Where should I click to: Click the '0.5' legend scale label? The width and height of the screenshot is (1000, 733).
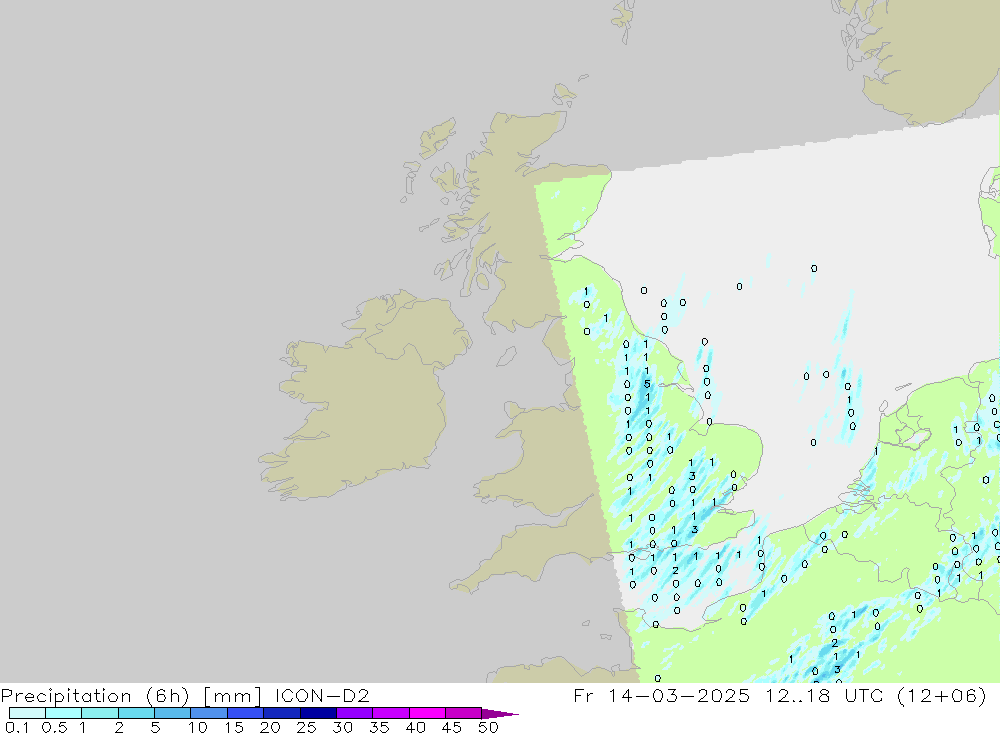tap(54, 727)
